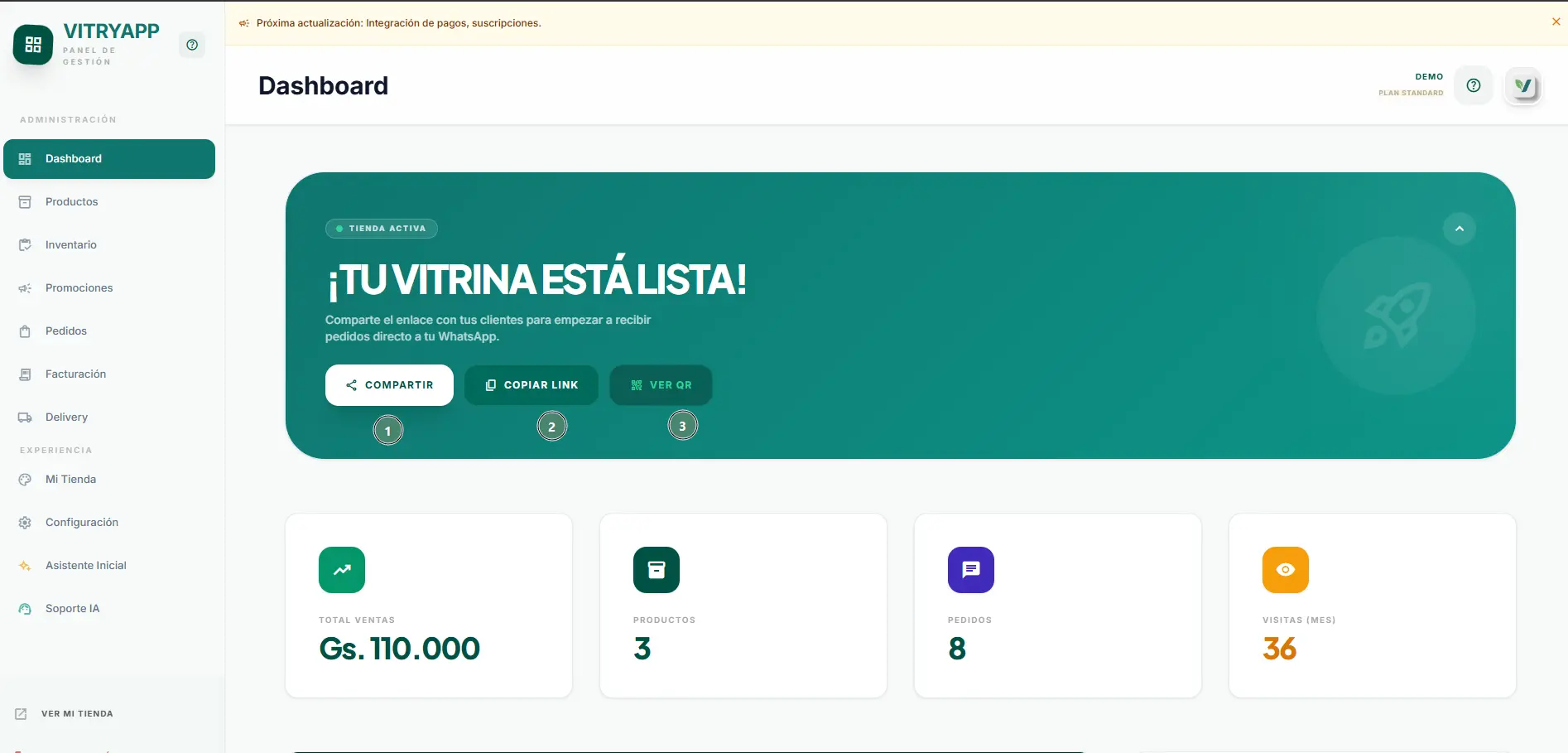Click the Gs. 110.000 total sales value
This screenshot has height=753, width=1568.
400,649
